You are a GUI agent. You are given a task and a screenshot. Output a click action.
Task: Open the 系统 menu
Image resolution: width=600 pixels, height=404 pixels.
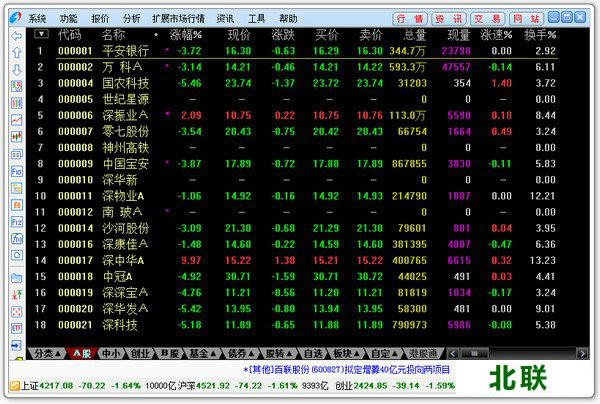36,18
